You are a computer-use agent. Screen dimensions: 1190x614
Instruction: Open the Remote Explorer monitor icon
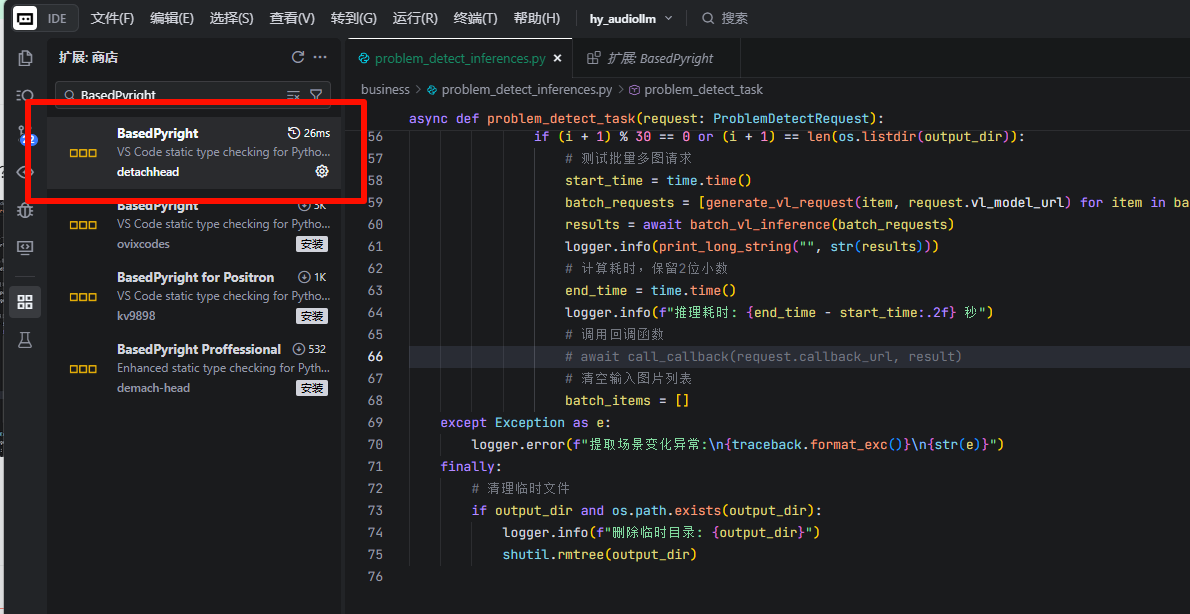[x=25, y=247]
